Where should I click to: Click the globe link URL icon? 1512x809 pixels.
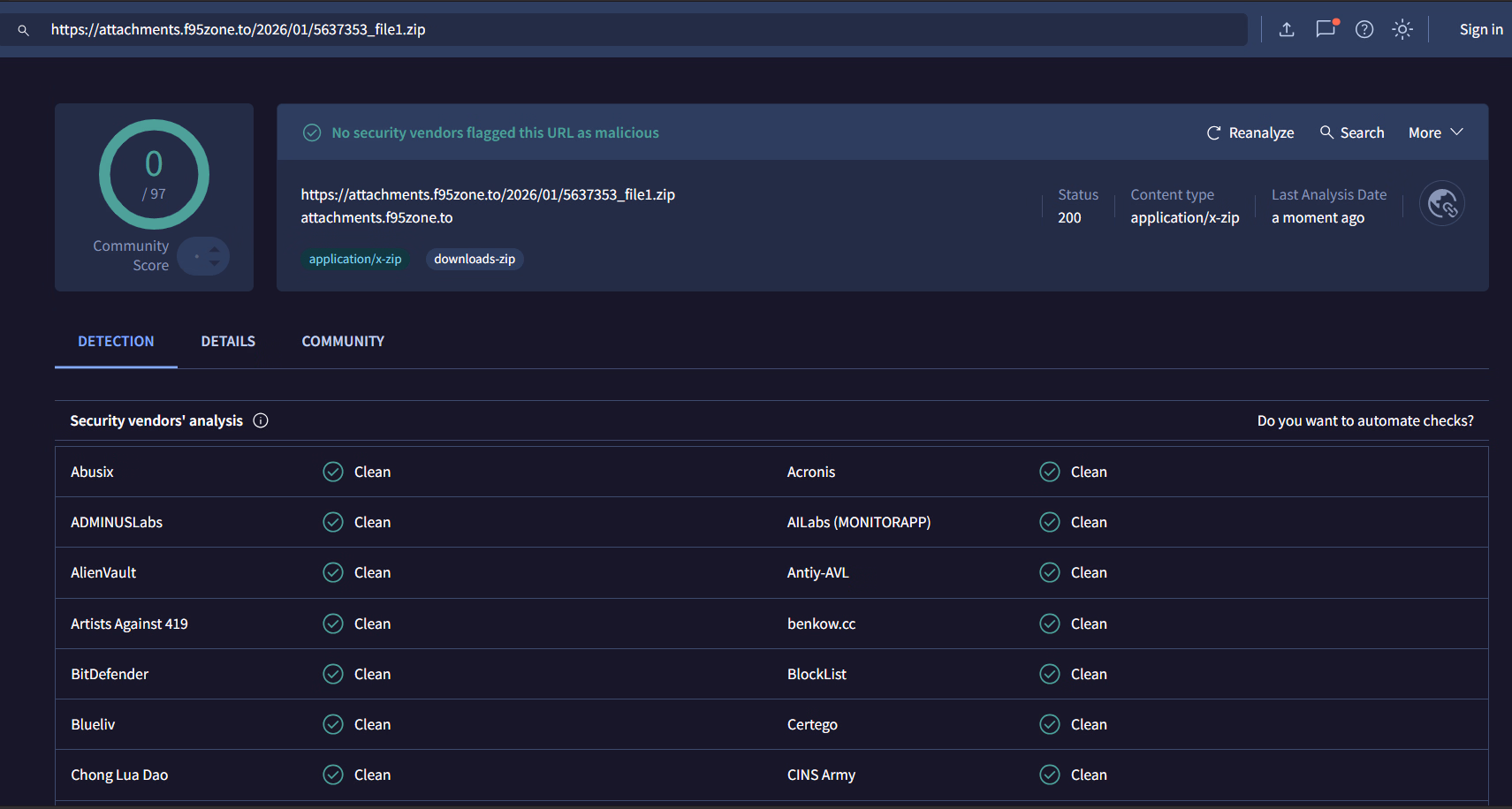[x=1441, y=204]
